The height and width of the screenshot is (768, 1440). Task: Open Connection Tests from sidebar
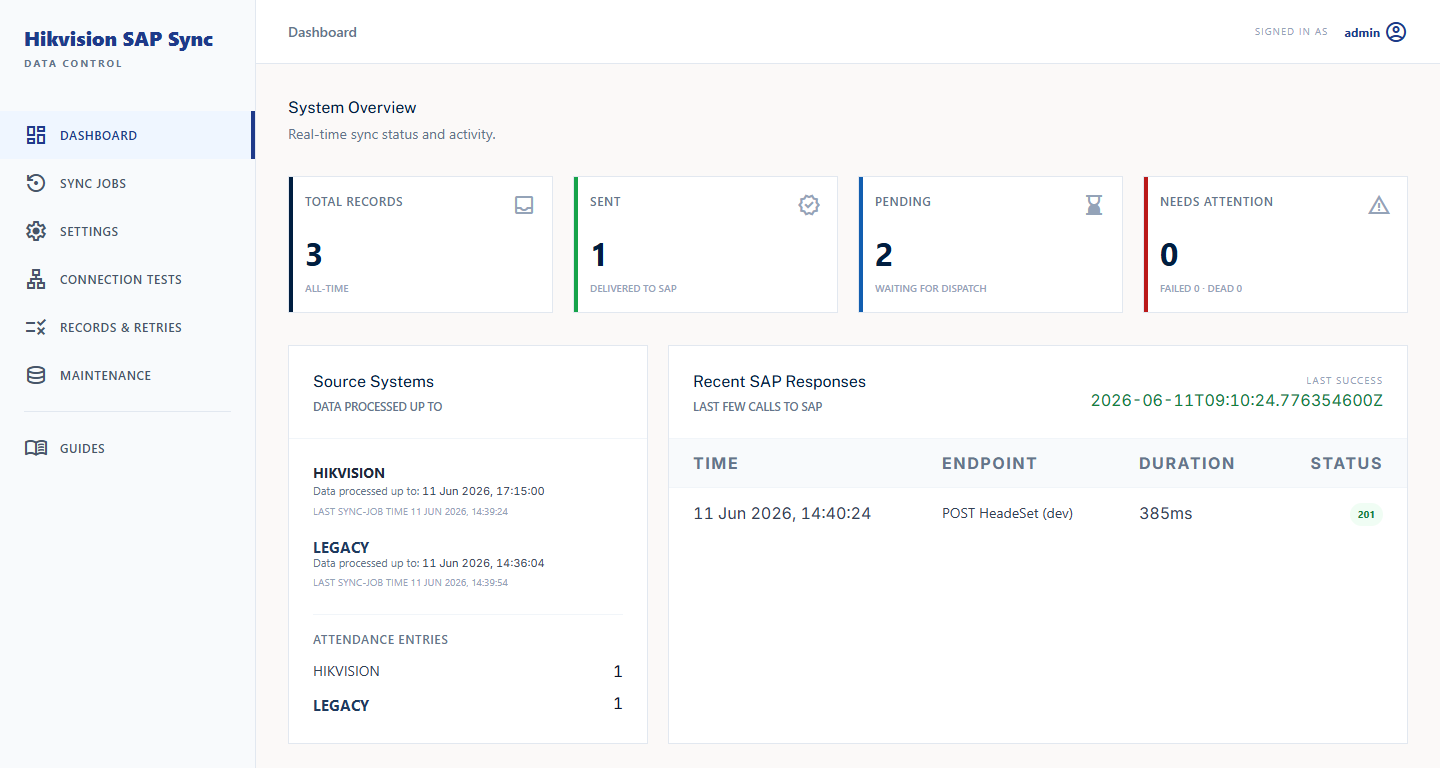pos(127,279)
